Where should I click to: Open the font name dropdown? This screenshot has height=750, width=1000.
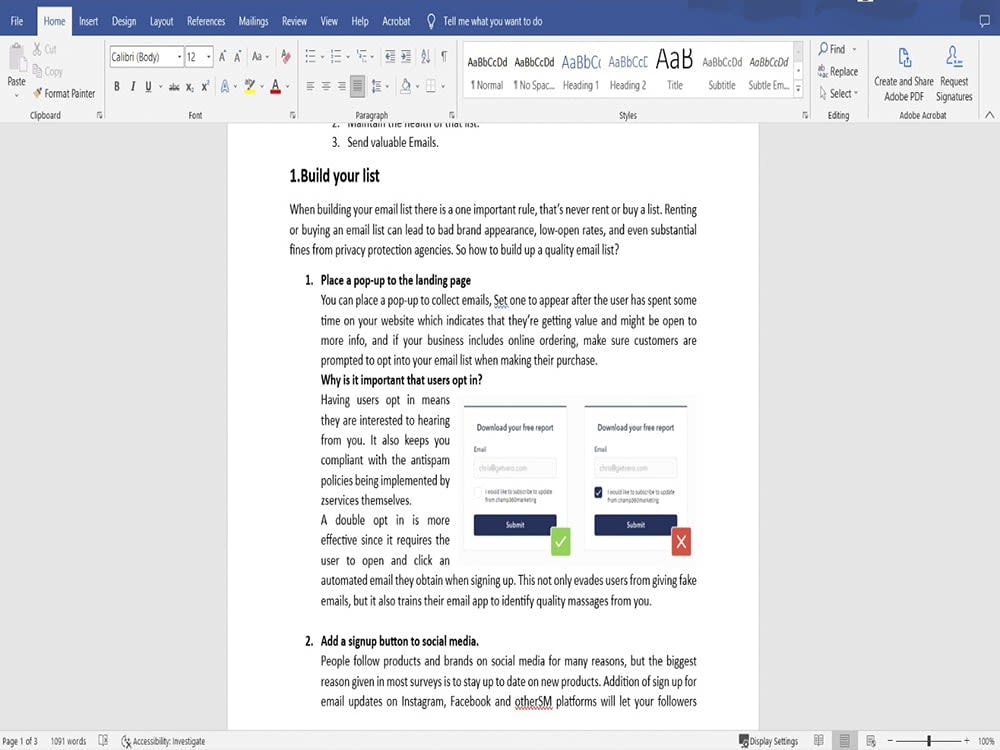pyautogui.click(x=179, y=57)
